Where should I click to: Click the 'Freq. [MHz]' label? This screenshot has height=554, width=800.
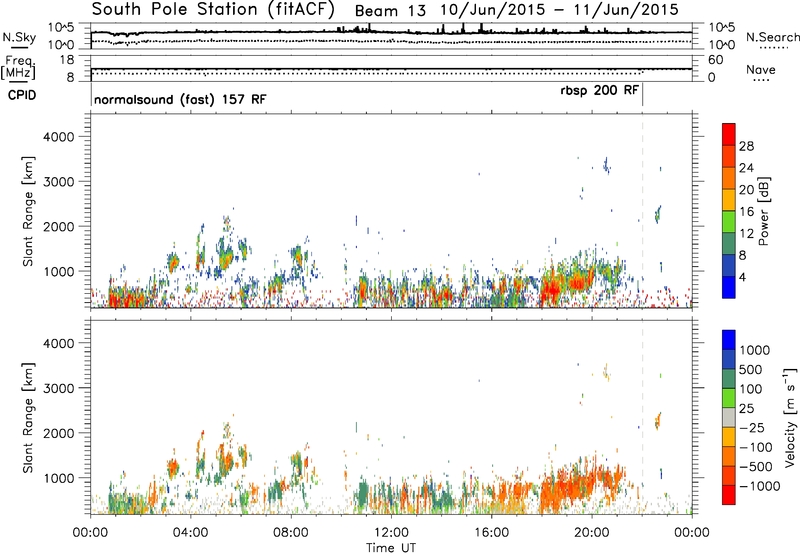(18, 67)
